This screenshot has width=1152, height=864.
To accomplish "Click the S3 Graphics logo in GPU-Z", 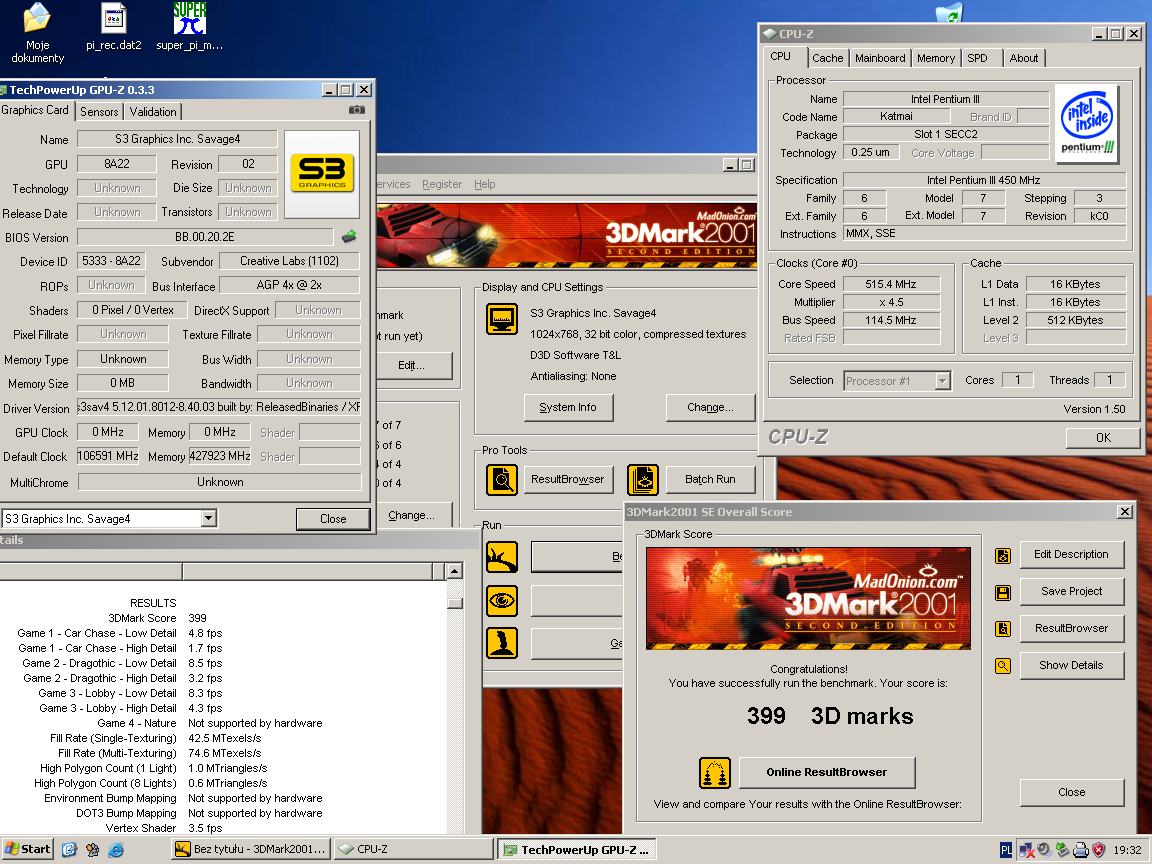I will coord(322,174).
